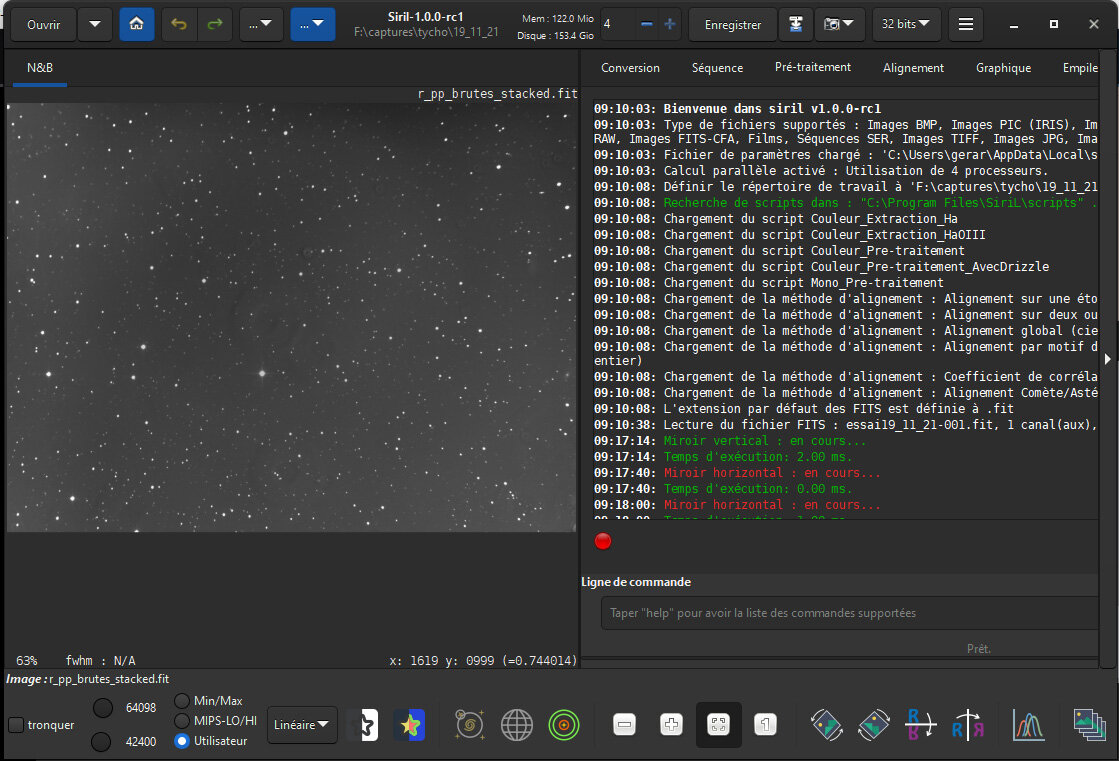
Task: Click the pixel coordinates readout text
Action: coord(483,661)
